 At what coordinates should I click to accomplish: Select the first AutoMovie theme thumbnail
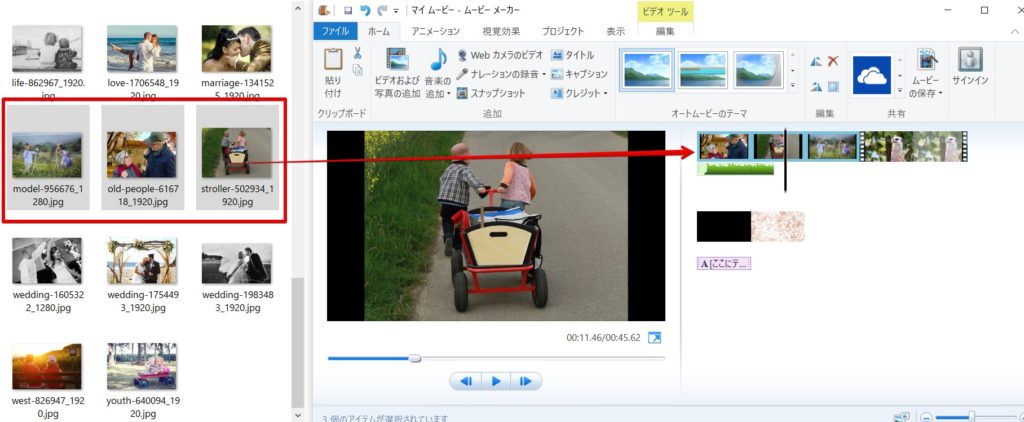coord(647,69)
